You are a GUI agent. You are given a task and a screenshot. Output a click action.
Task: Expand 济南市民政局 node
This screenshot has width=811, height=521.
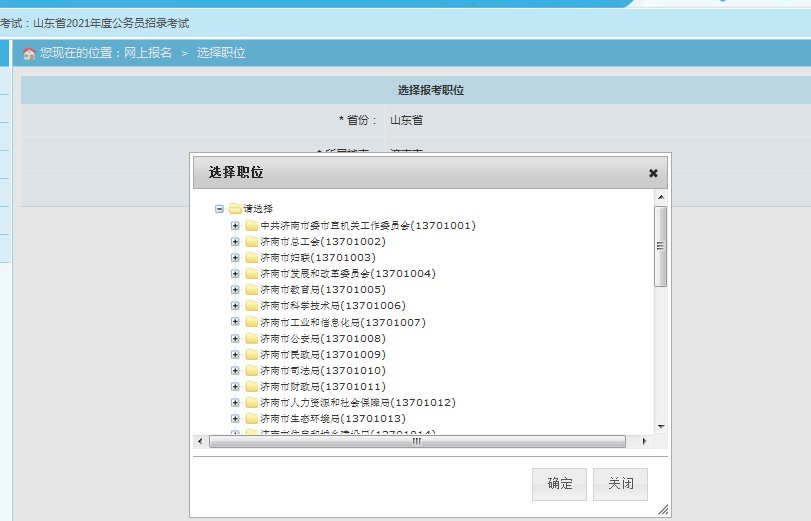235,355
